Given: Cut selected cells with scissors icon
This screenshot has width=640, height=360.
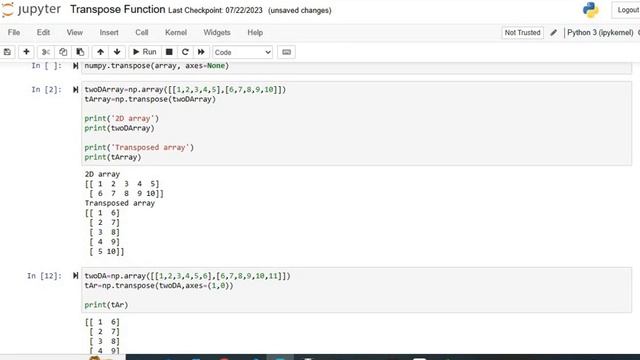Looking at the screenshot, I should pyautogui.click(x=46, y=52).
